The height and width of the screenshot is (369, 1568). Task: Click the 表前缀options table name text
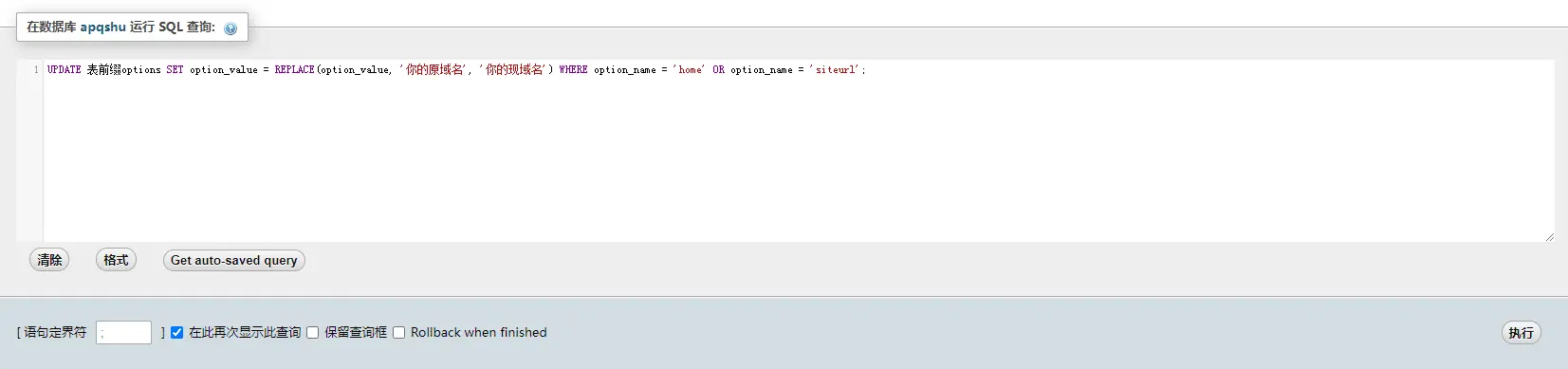(x=123, y=69)
